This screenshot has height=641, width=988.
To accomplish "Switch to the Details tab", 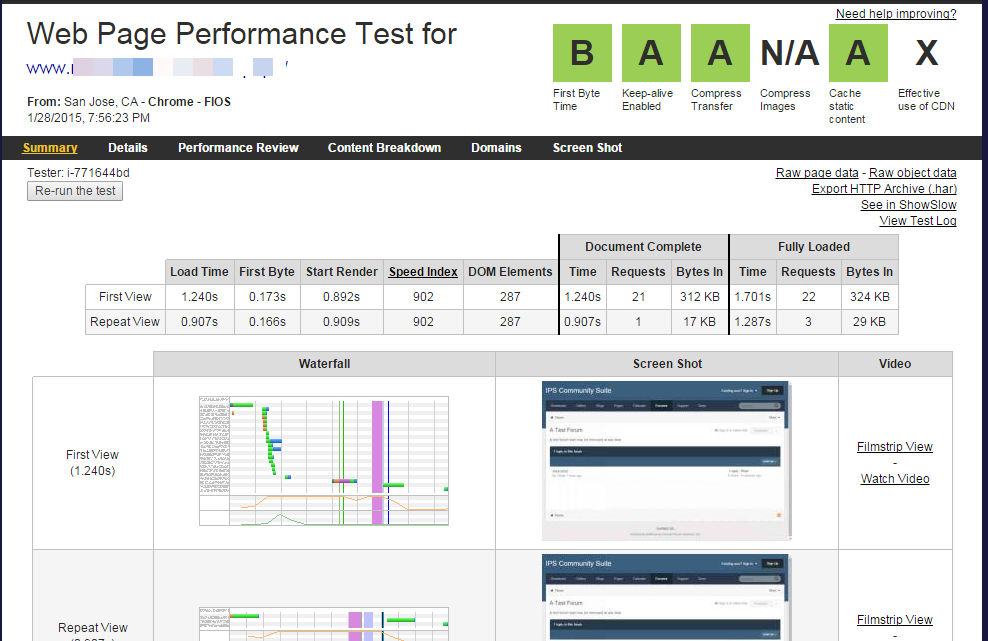I will (x=128, y=148).
